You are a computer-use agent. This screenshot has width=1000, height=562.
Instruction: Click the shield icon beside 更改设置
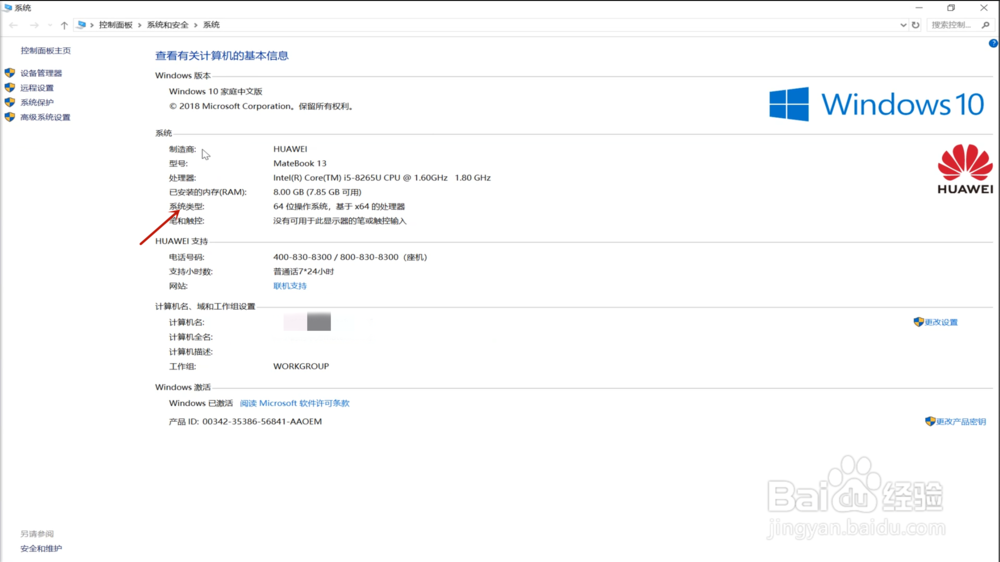tap(918, 322)
